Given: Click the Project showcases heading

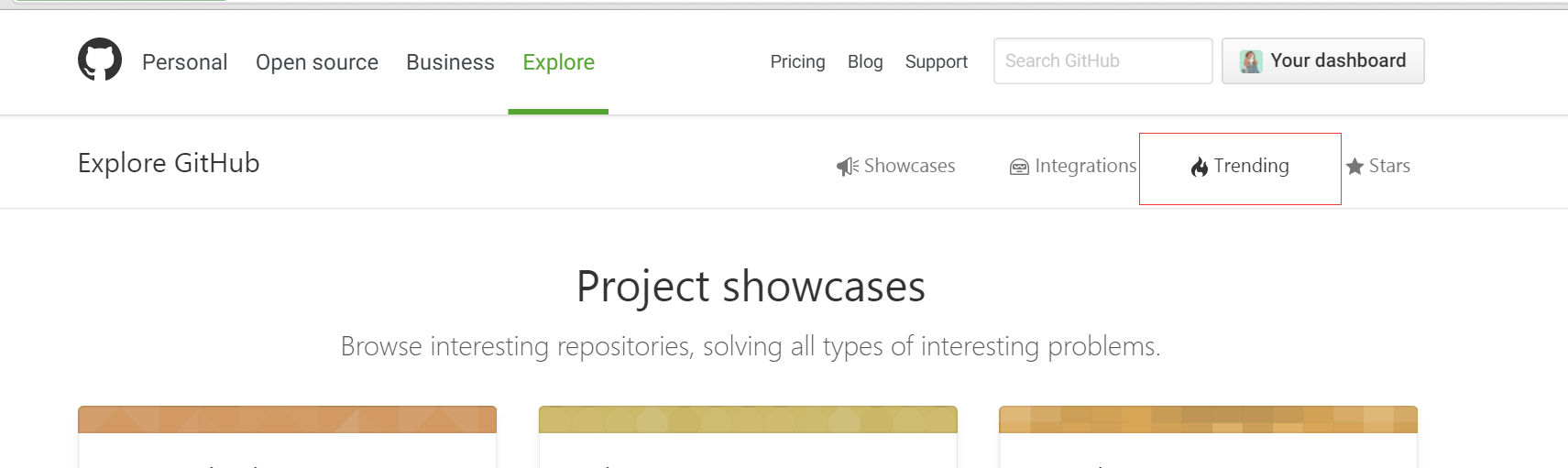Looking at the screenshot, I should point(751,287).
